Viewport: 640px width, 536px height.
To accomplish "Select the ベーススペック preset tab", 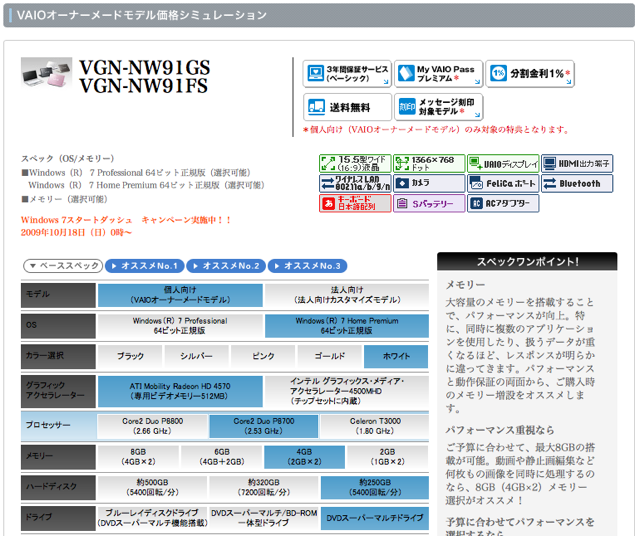I will 63,266.
